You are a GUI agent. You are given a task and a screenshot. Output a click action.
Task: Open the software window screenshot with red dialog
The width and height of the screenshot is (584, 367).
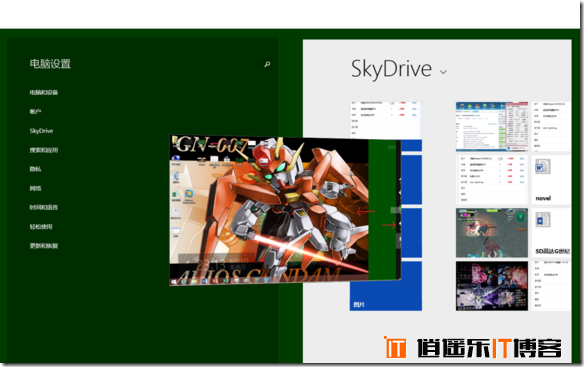pyautogui.click(x=492, y=127)
